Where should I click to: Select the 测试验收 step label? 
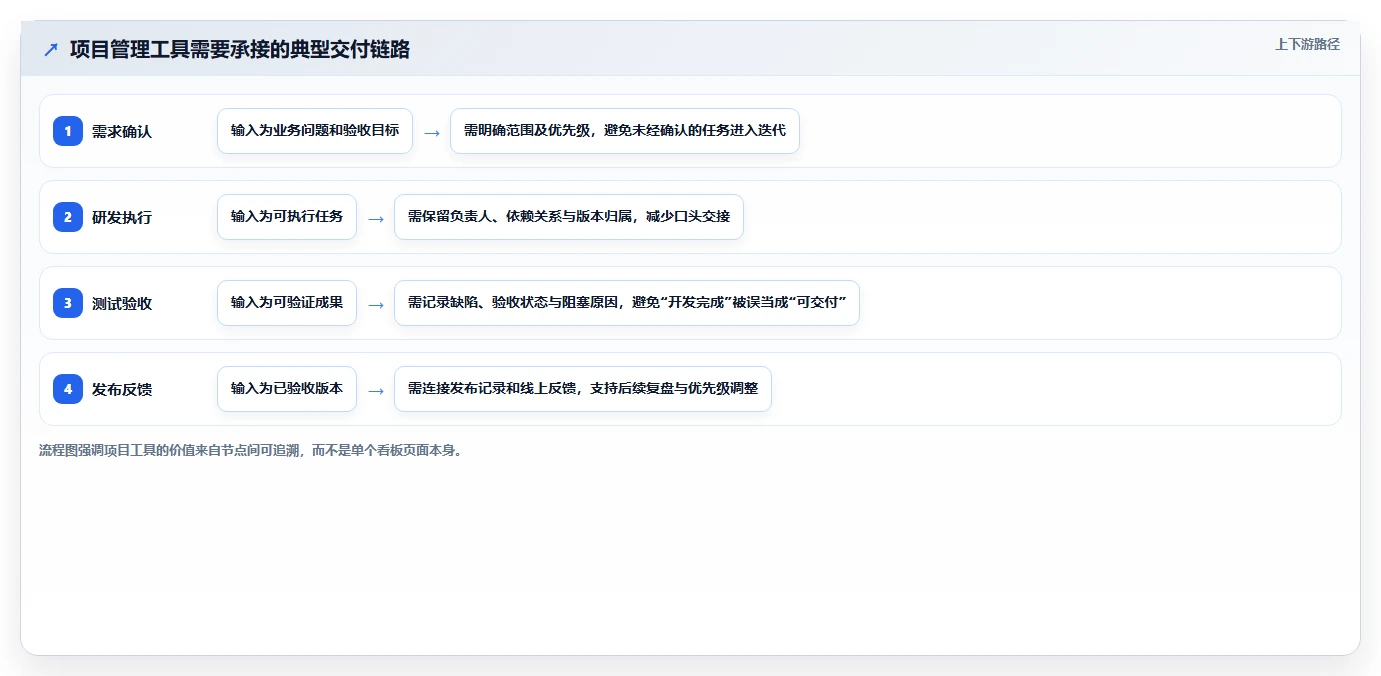pos(122,303)
